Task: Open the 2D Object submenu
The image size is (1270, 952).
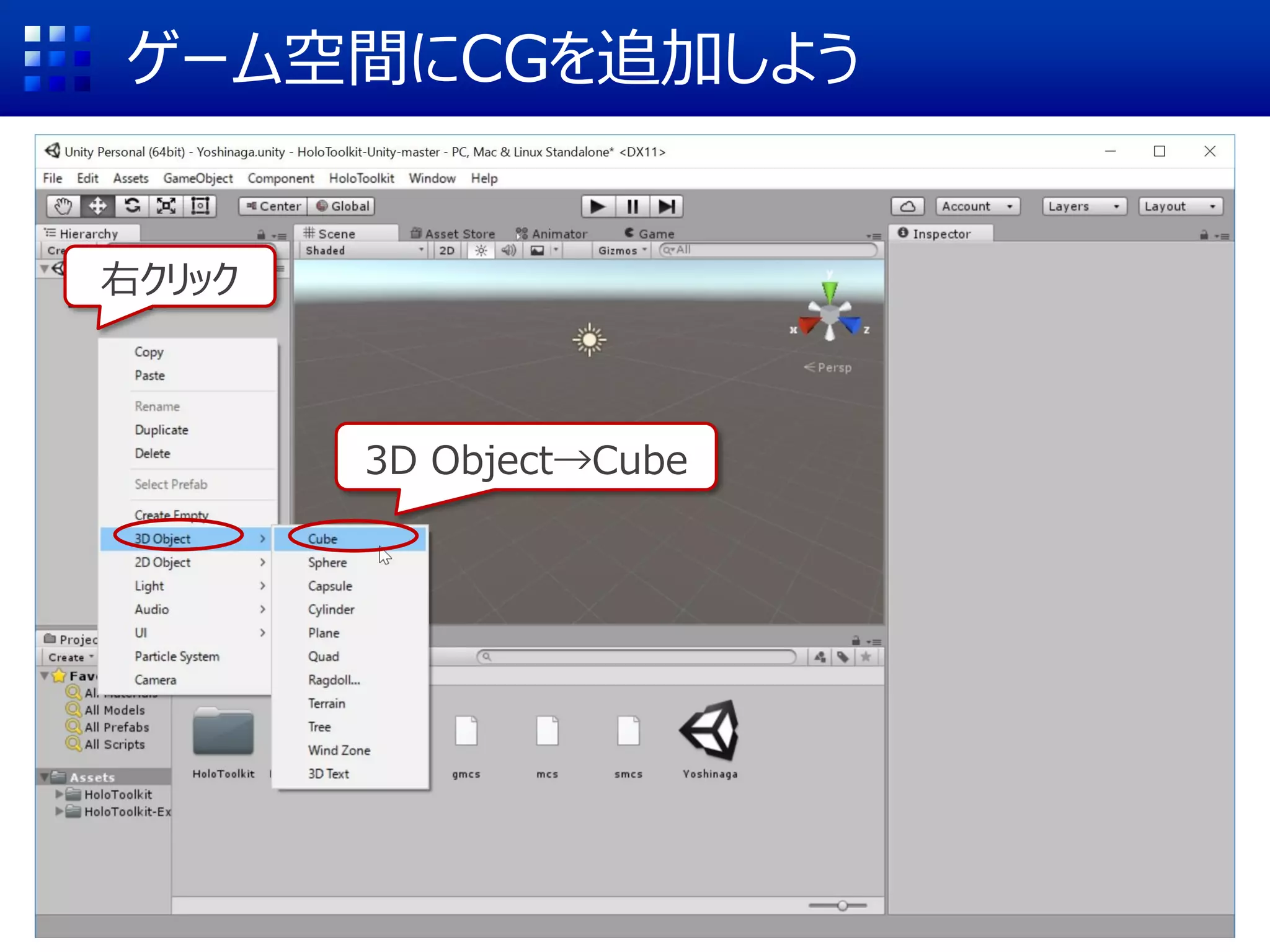Action: click(x=186, y=562)
